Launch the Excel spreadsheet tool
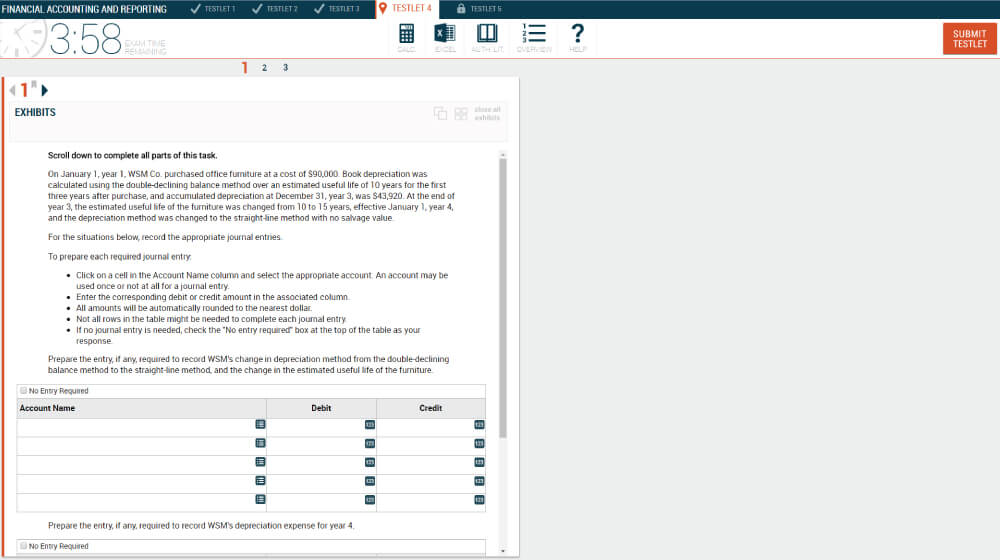 point(445,36)
